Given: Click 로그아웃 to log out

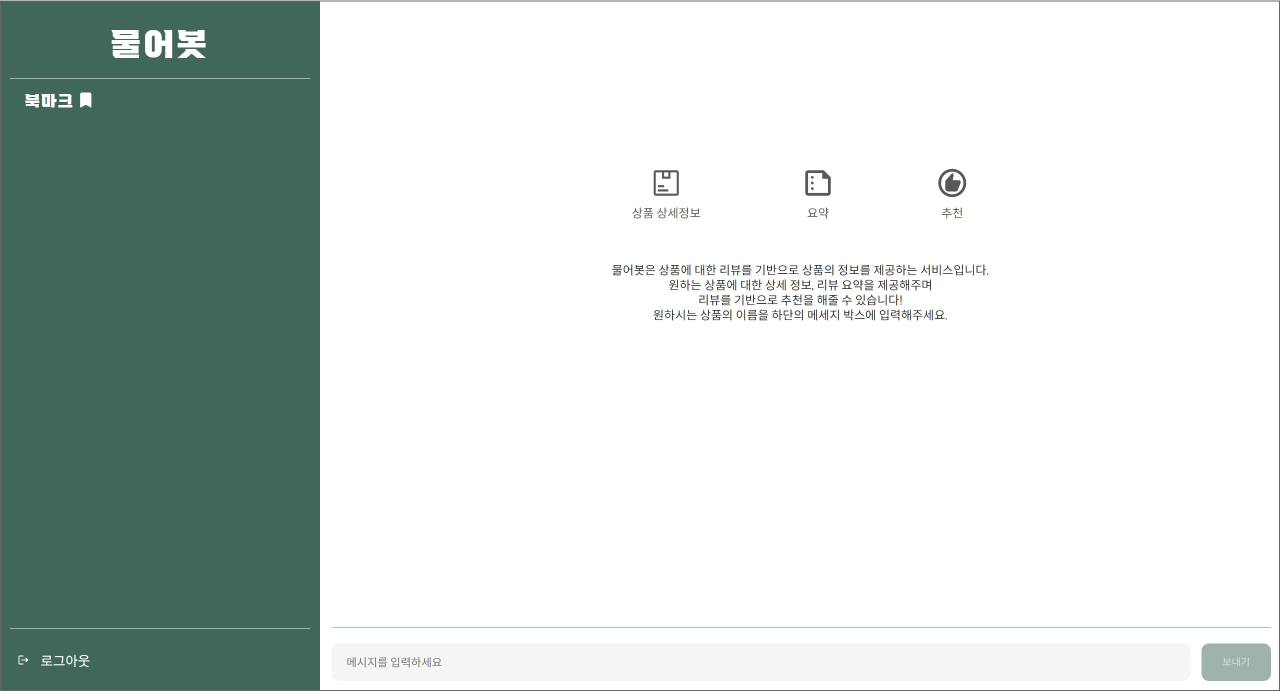Looking at the screenshot, I should pos(65,660).
